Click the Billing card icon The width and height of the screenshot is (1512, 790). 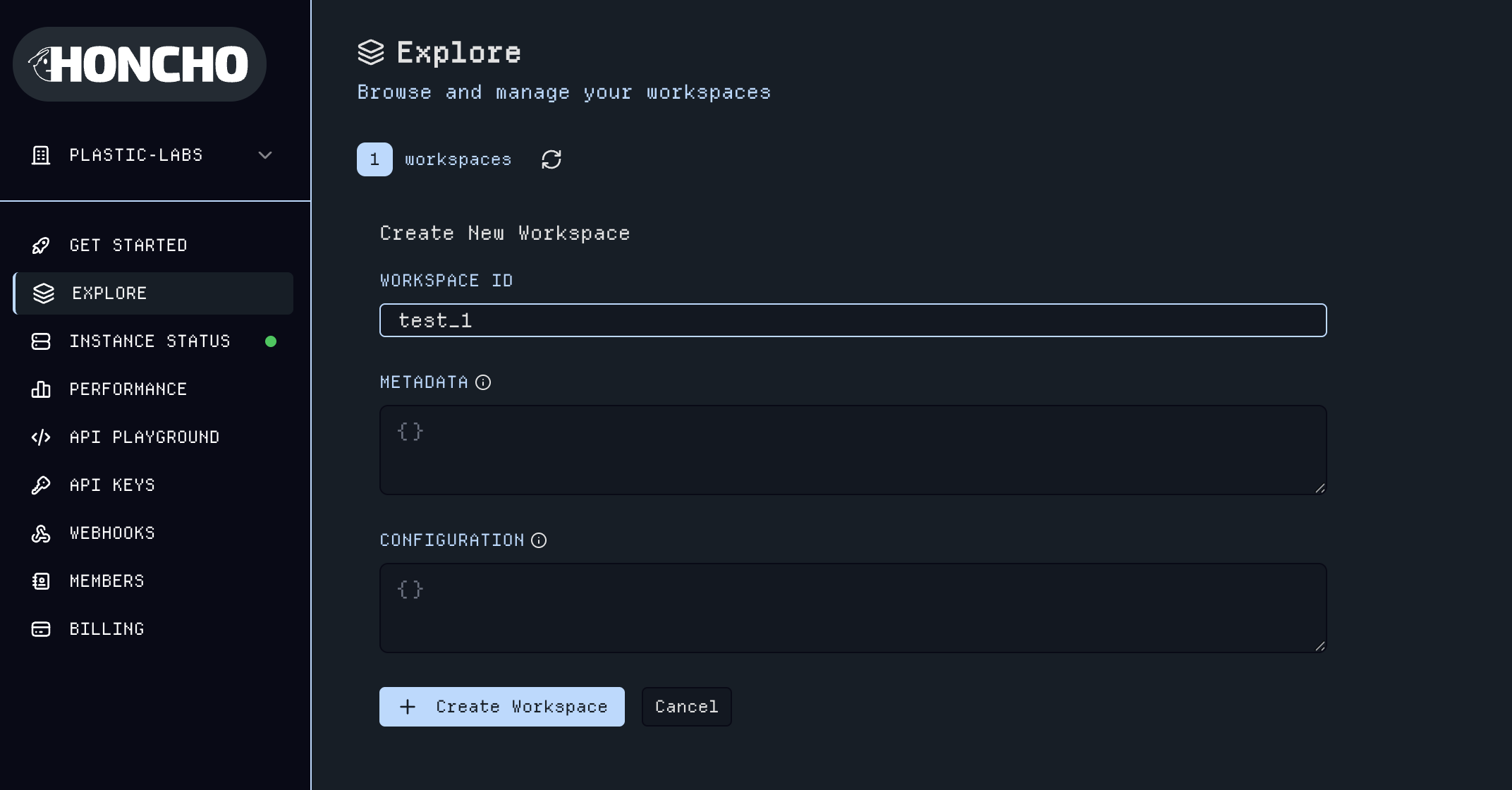[x=41, y=629]
